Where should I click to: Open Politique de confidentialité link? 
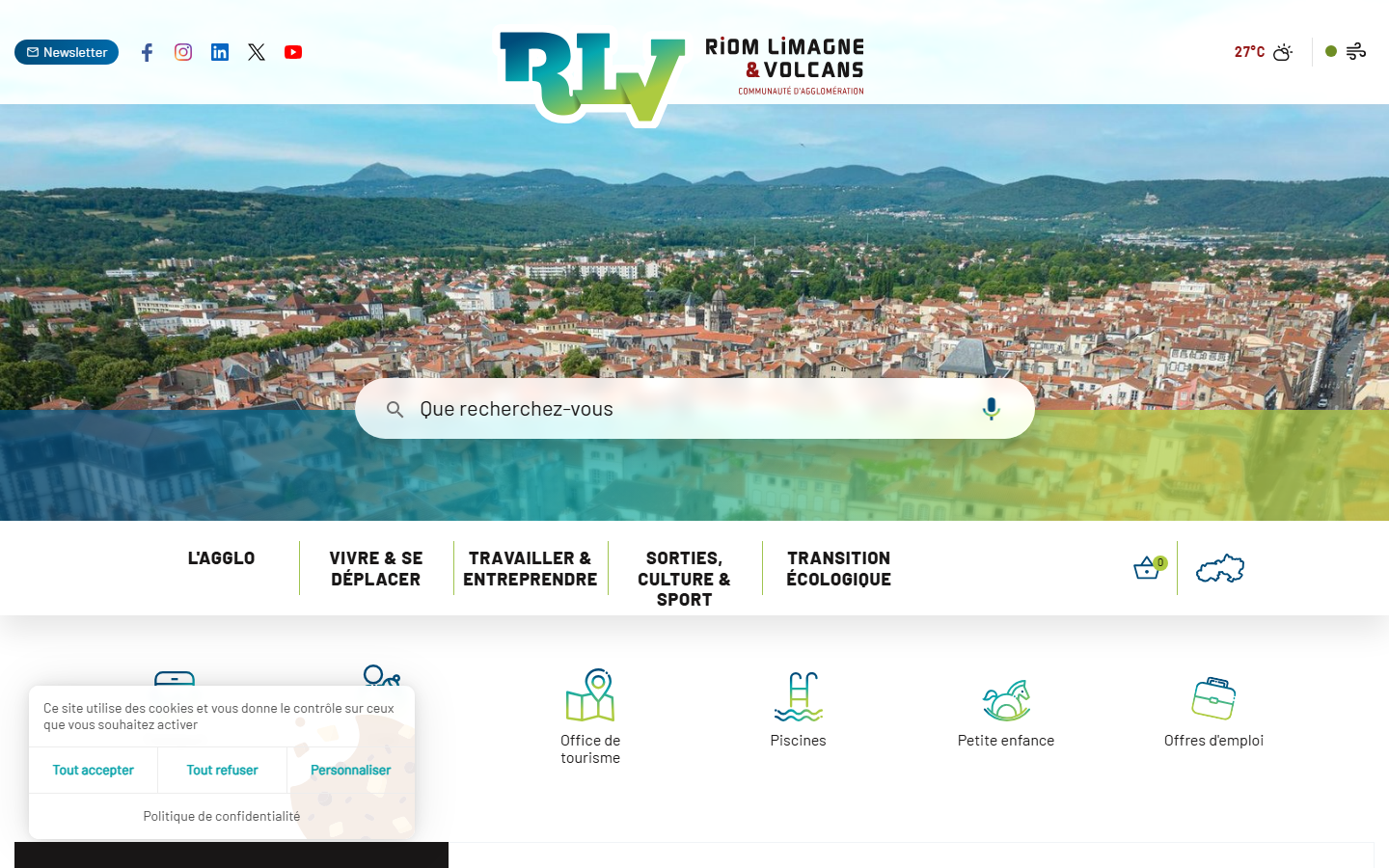222,816
